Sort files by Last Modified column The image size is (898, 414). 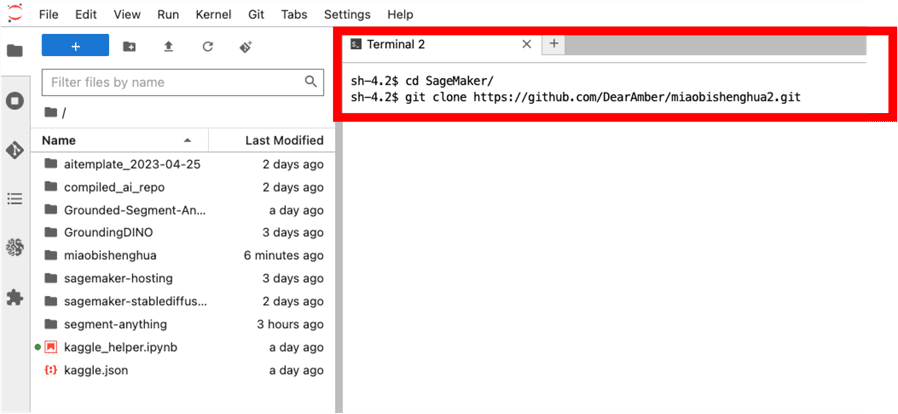click(x=283, y=141)
